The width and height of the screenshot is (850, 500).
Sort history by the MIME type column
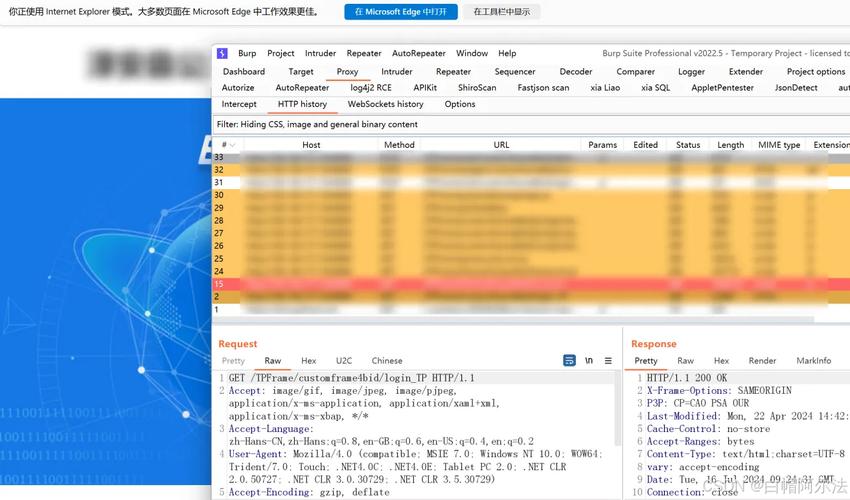(779, 145)
